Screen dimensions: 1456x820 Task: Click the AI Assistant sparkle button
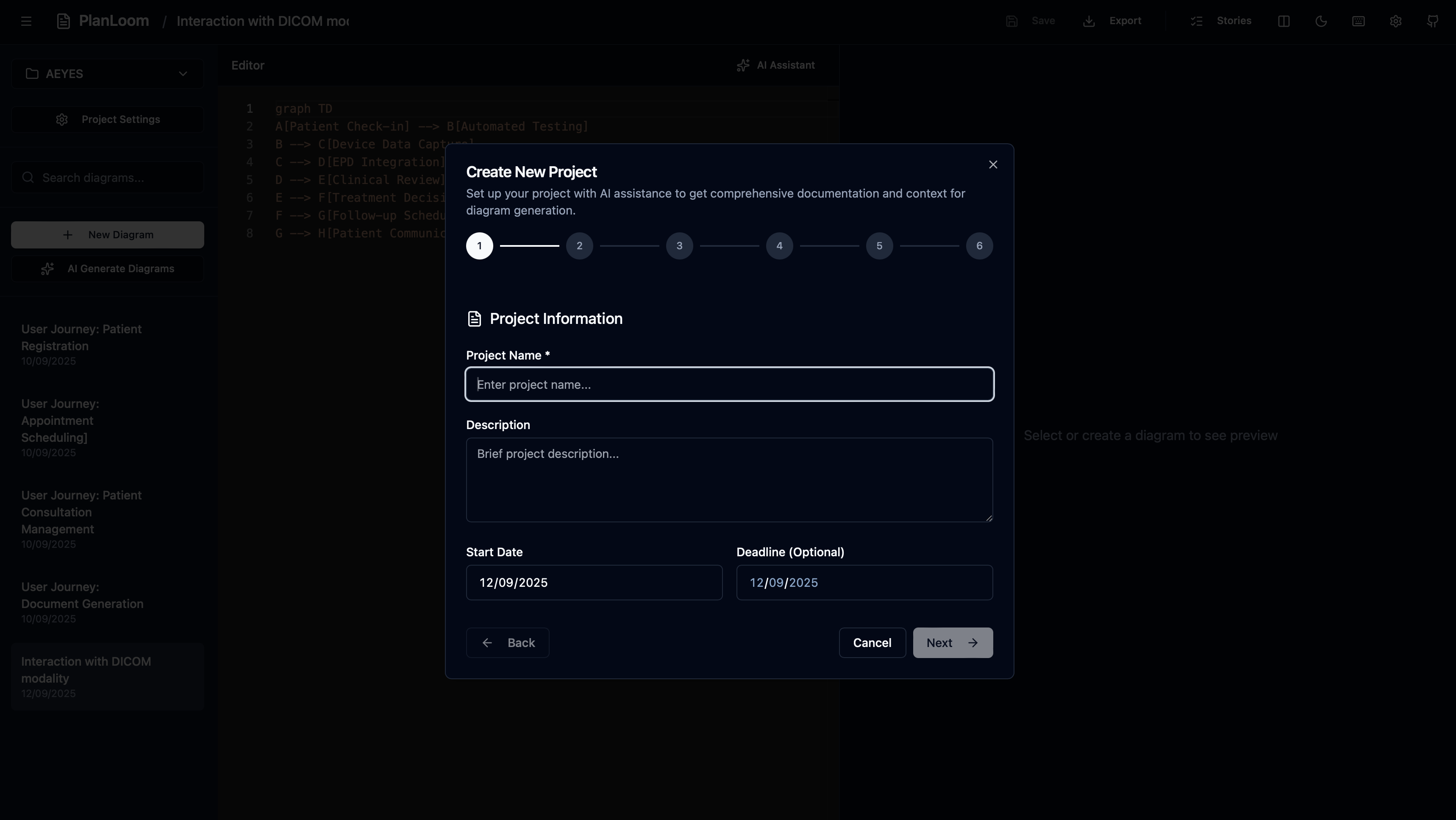775,66
